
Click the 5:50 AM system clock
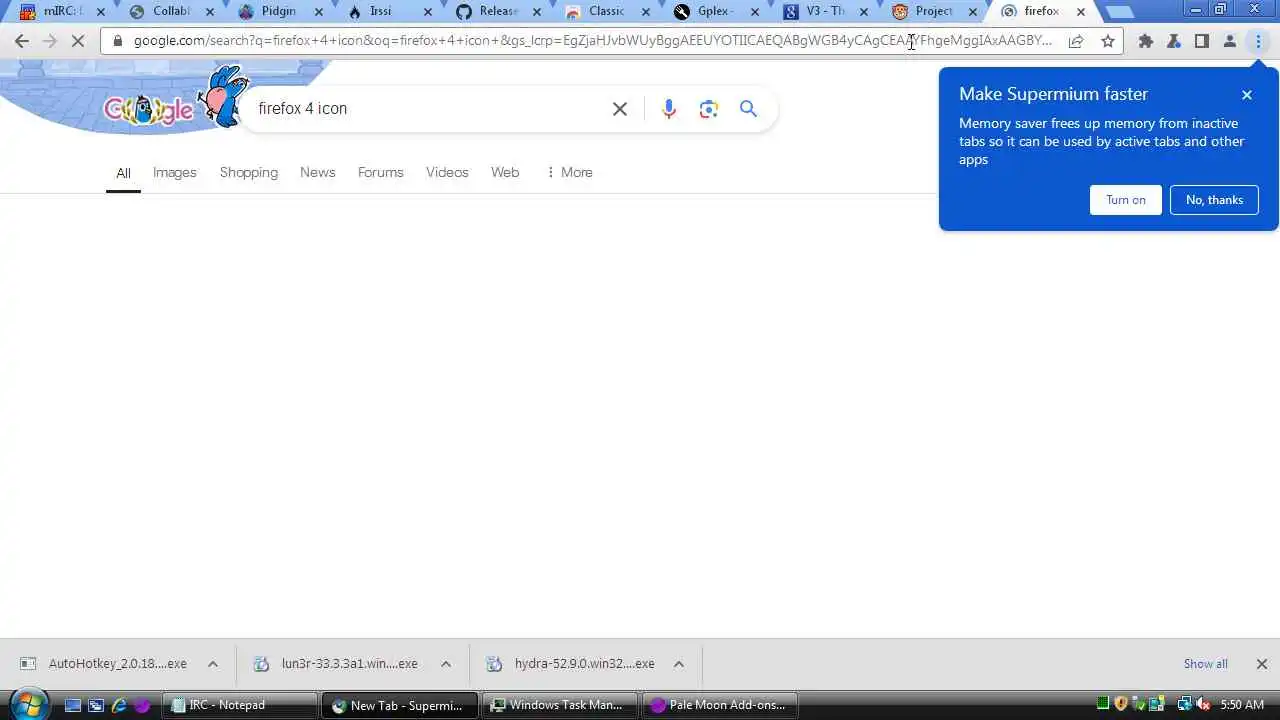[1243, 705]
